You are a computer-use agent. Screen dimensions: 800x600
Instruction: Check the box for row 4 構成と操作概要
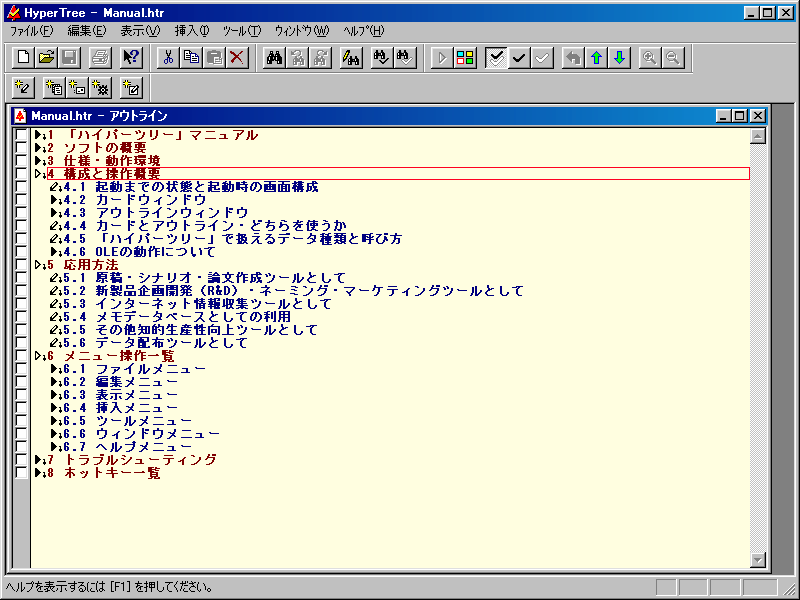[x=21, y=174]
